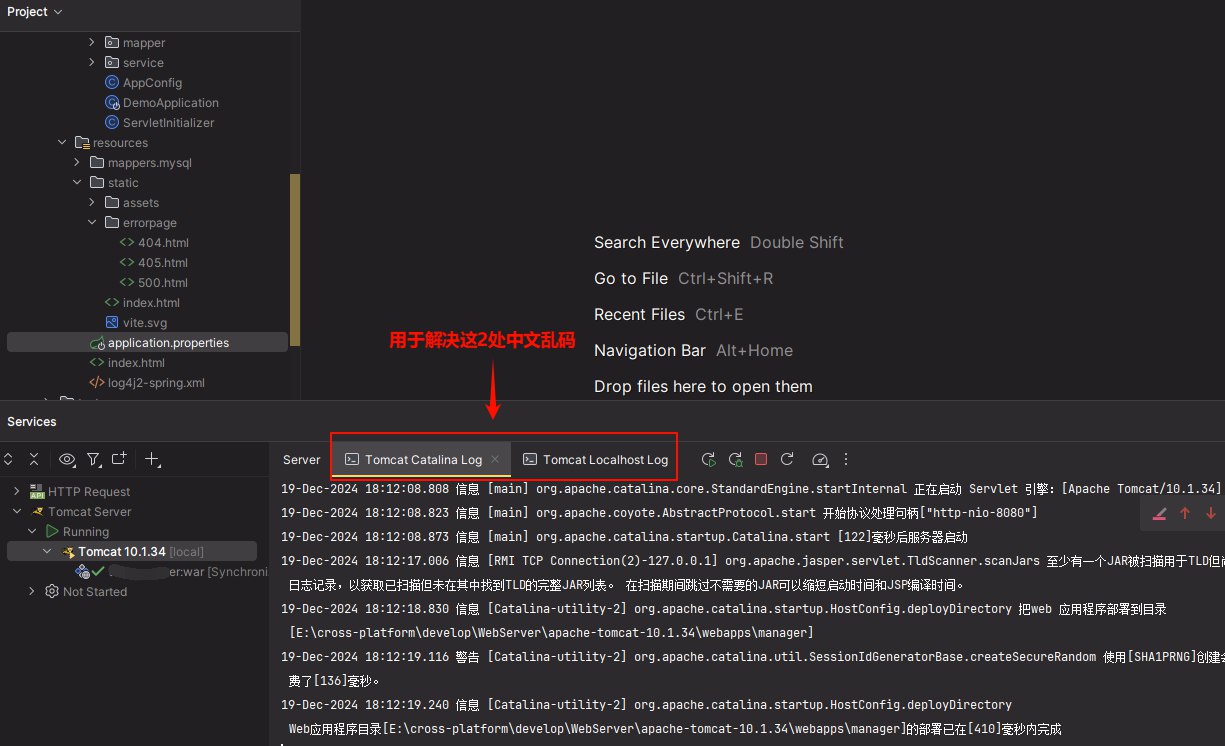
Task: Expand the Not Started node
Action: pyautogui.click(x=32, y=591)
